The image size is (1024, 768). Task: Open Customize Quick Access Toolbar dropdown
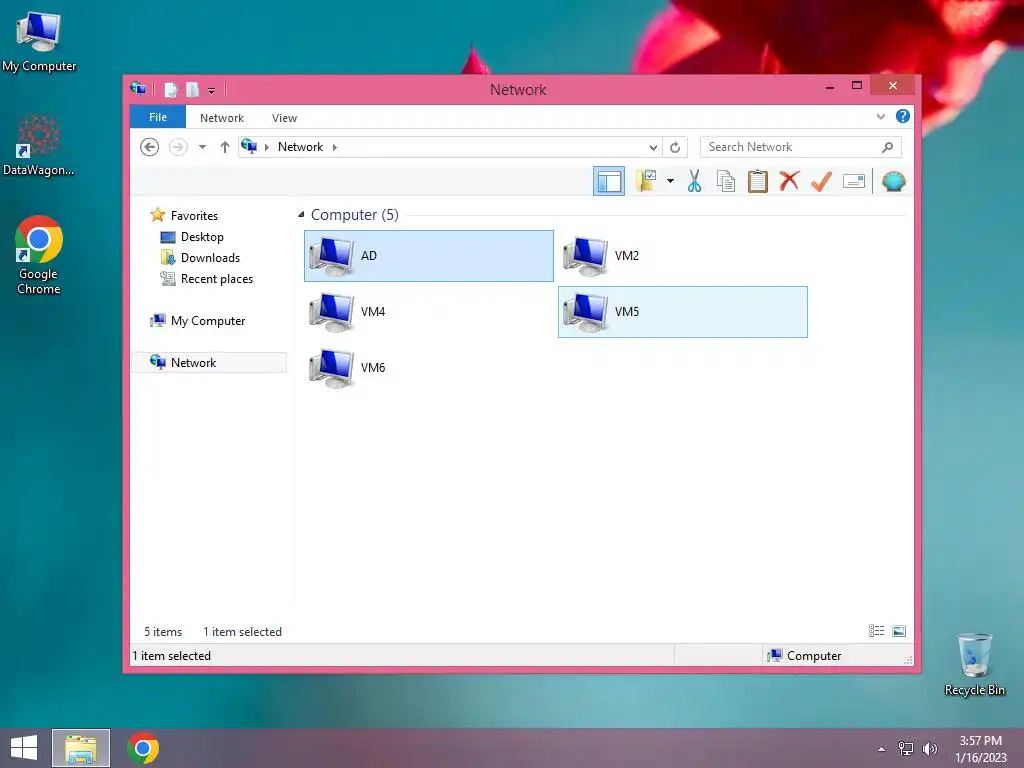[212, 91]
